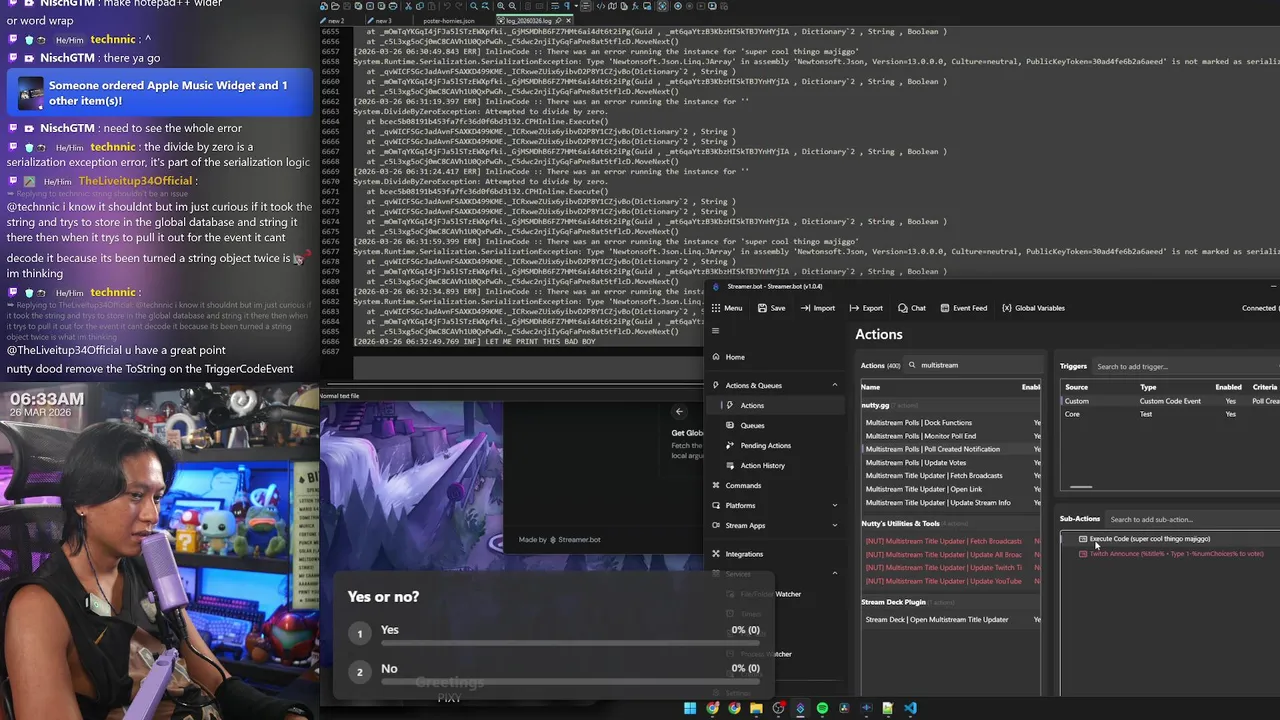Open the Streamer.bot Menu
Screen dimensions: 1280x720
pyautogui.click(x=727, y=308)
